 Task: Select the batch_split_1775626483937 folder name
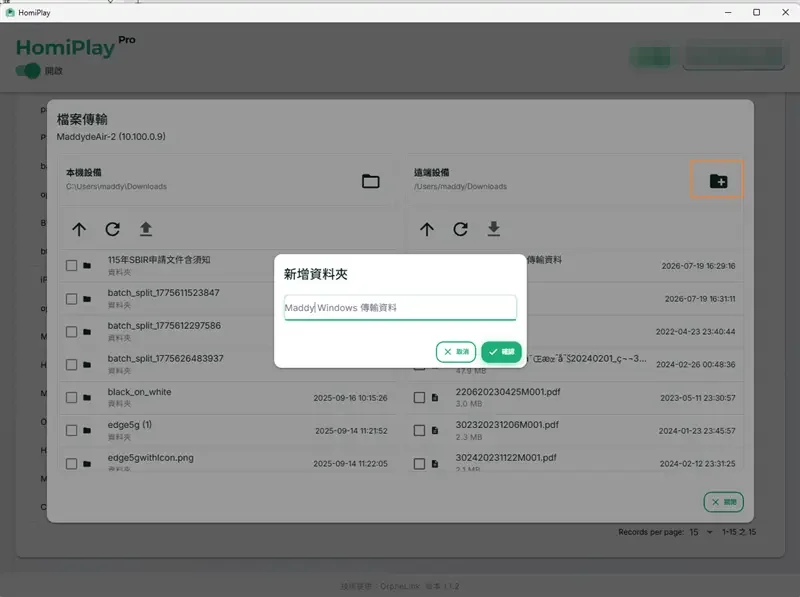point(165,359)
